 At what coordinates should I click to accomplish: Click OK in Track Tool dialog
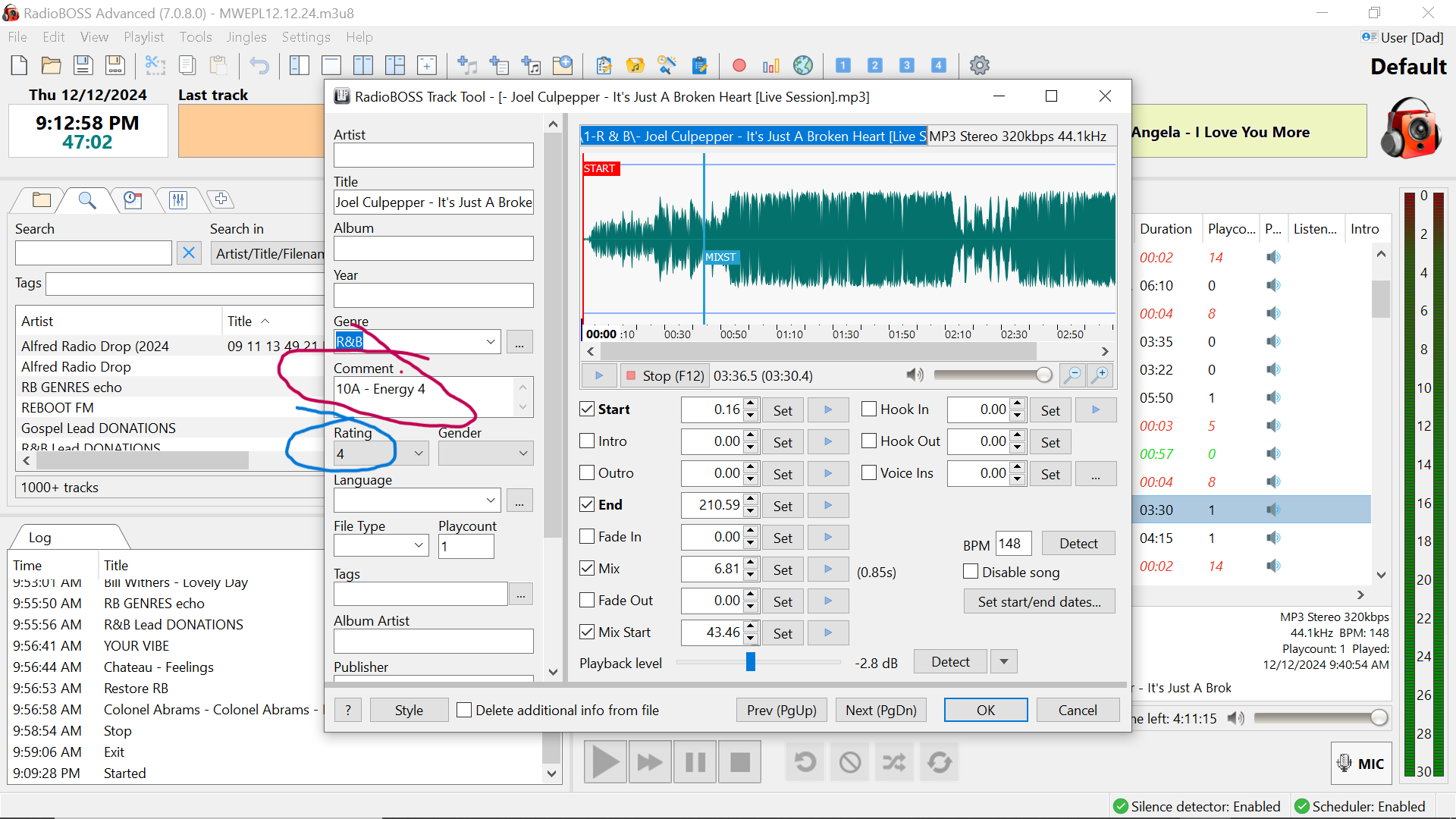point(985,710)
